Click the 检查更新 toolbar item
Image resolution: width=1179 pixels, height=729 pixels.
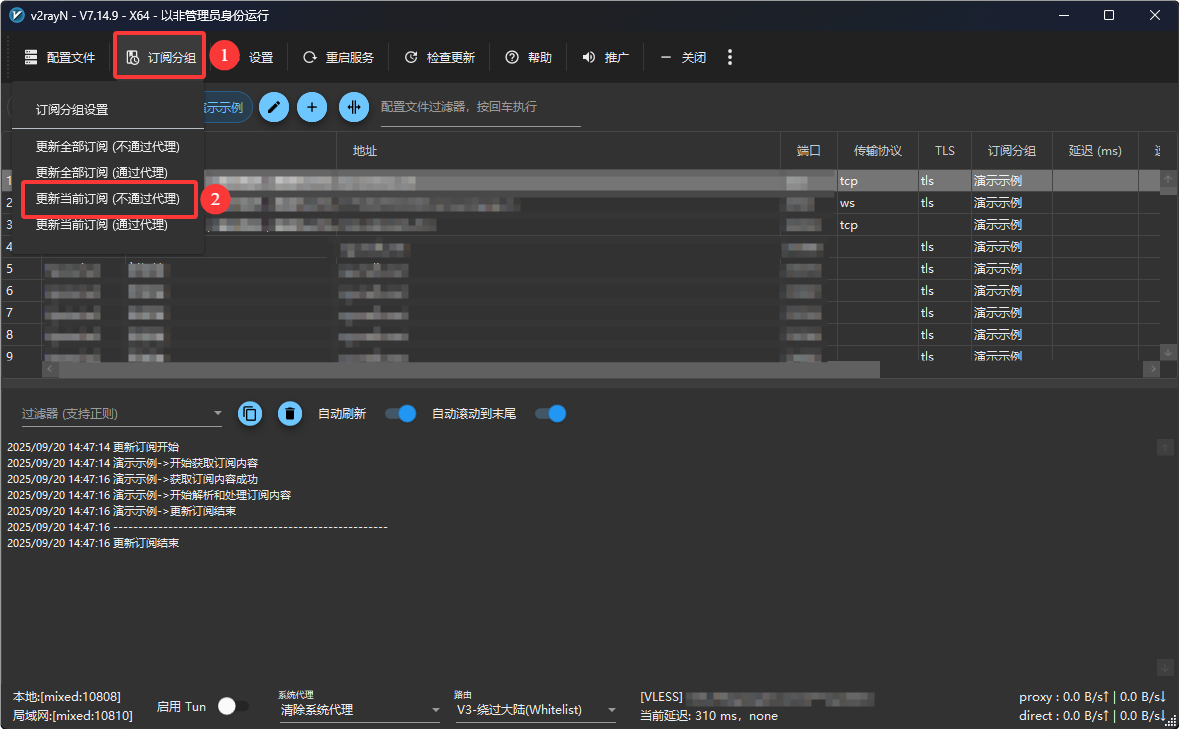coord(439,58)
